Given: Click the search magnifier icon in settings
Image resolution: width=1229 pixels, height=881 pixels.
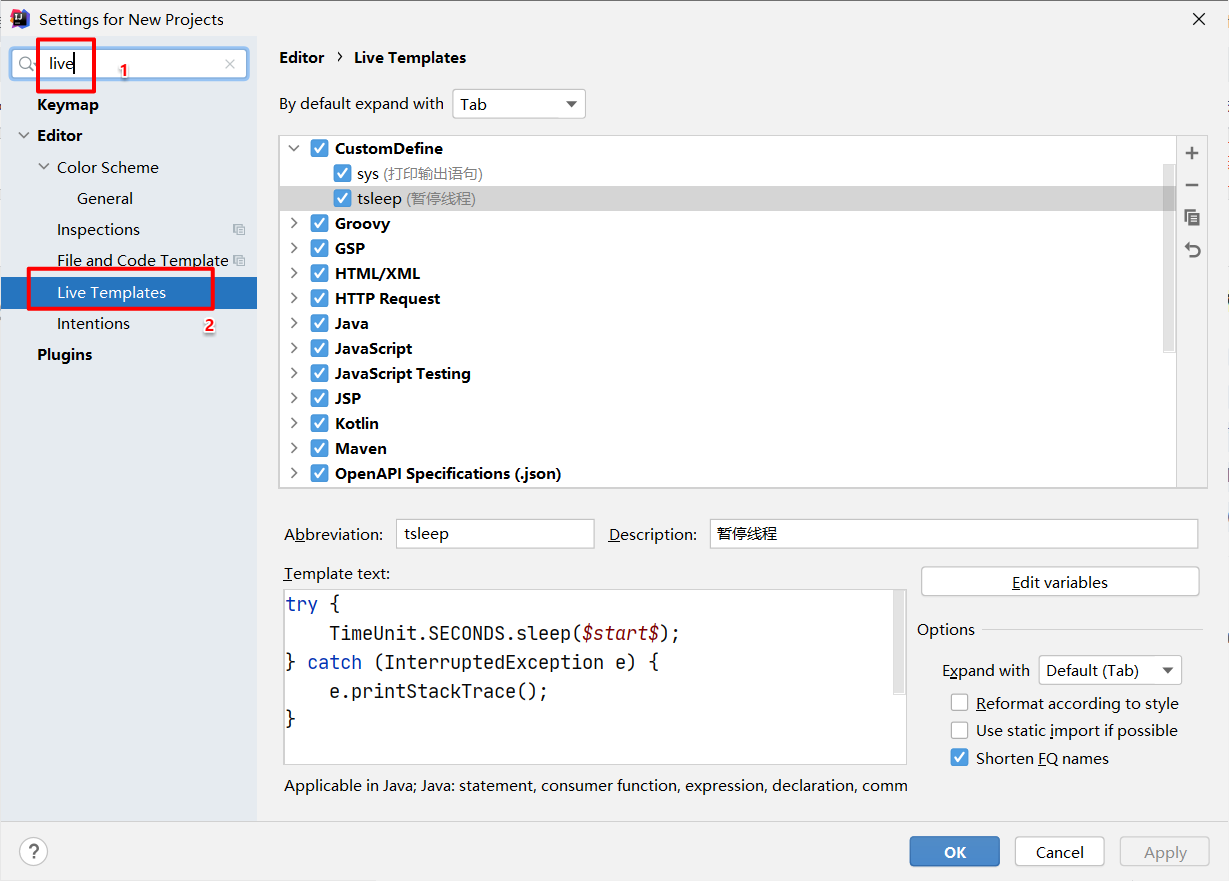Looking at the screenshot, I should tap(27, 64).
